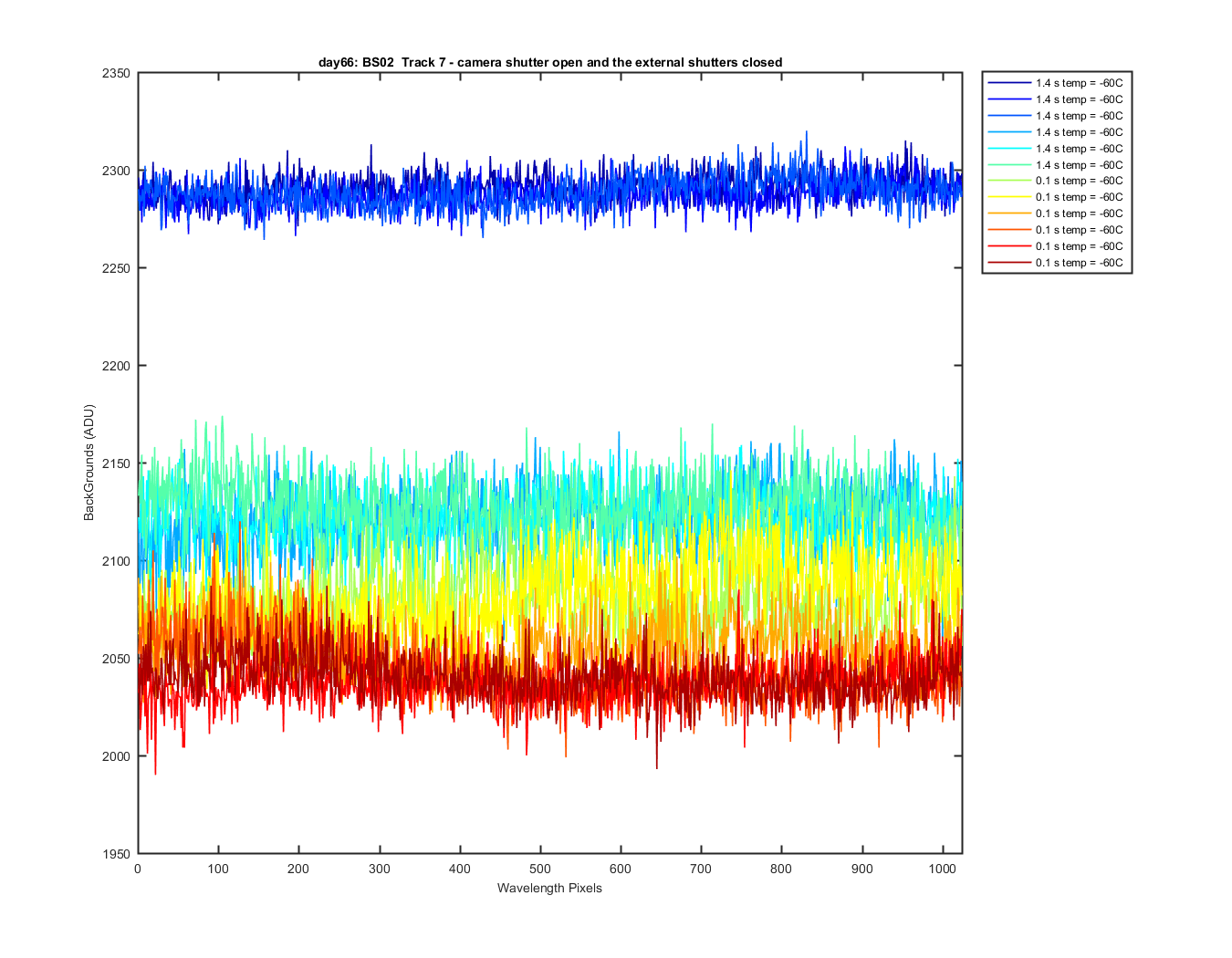Click the y-axis tick label 2350
Viewport: 1232px width, 958px height.
coord(116,73)
